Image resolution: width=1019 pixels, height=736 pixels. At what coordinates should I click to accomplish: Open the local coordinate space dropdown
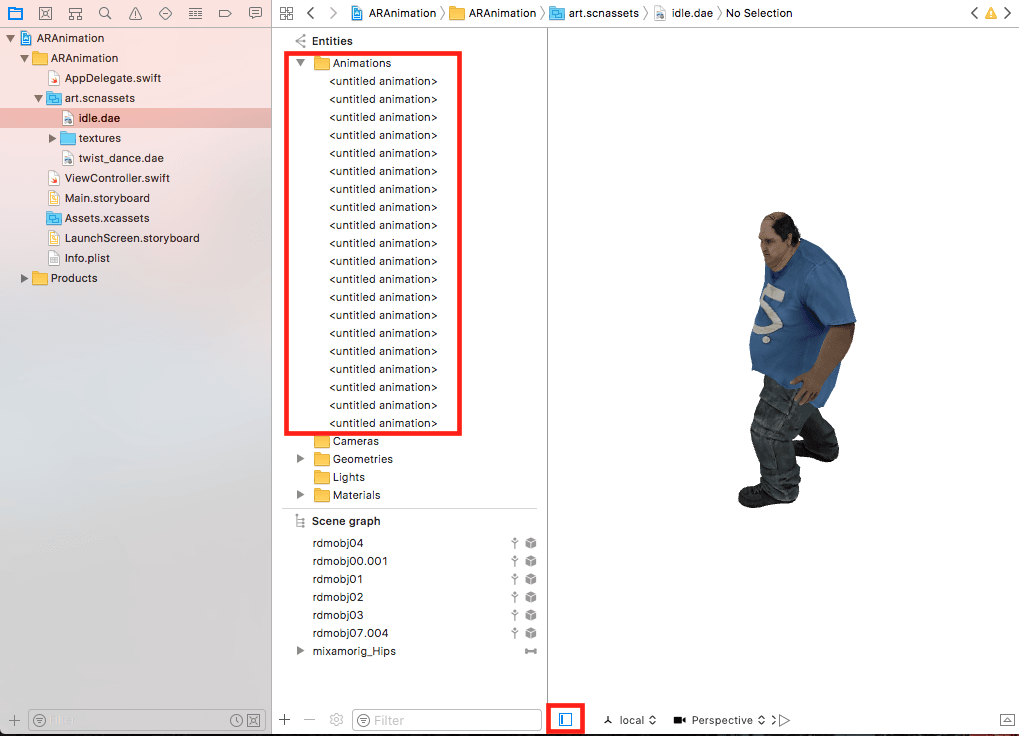[x=631, y=720]
